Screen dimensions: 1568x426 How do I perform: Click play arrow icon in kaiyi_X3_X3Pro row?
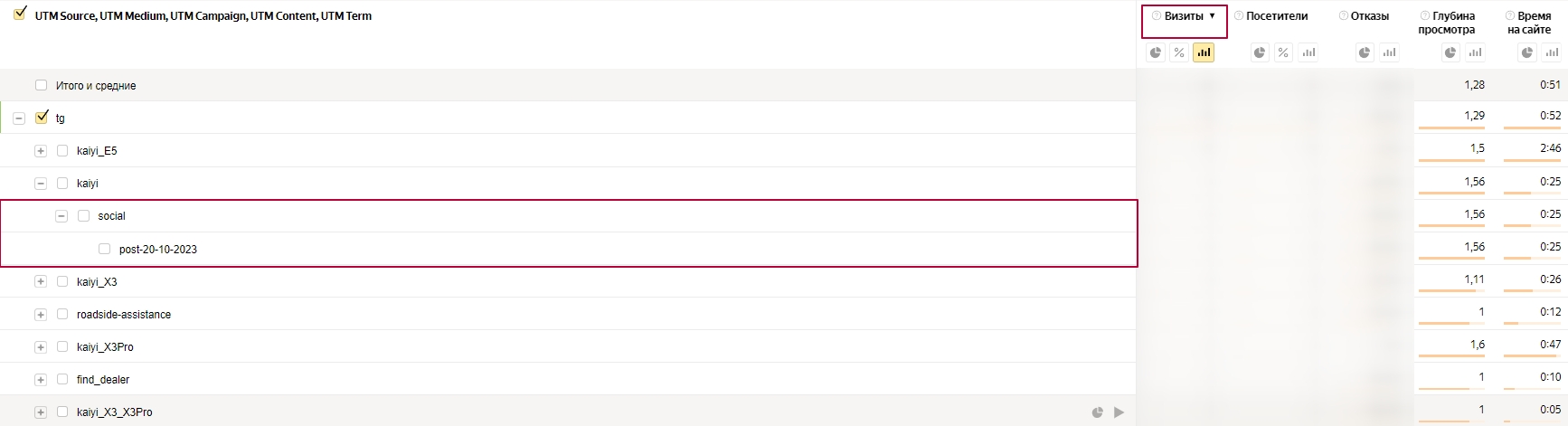coord(1119,412)
